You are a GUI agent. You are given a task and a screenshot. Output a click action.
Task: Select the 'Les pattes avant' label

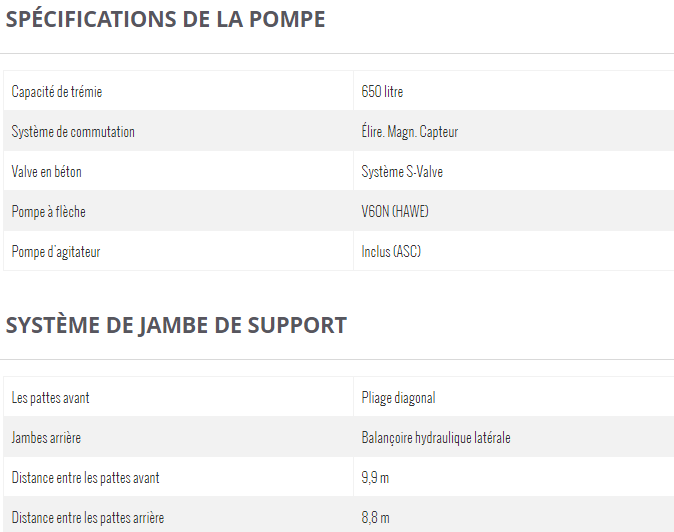coord(50,398)
